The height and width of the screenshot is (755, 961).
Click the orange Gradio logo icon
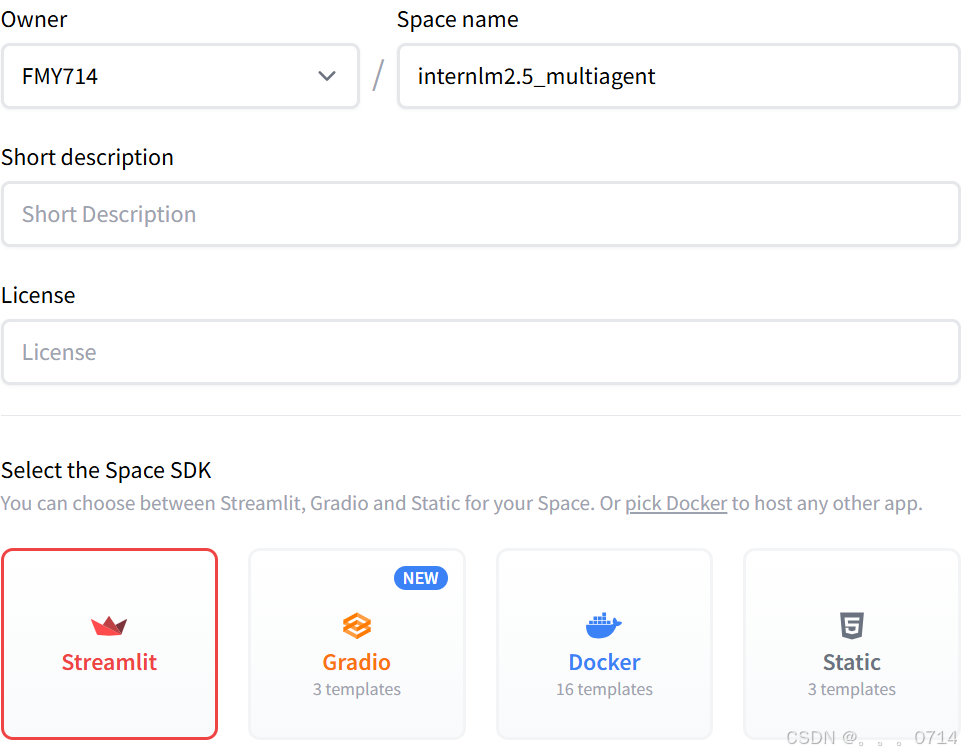[357, 626]
